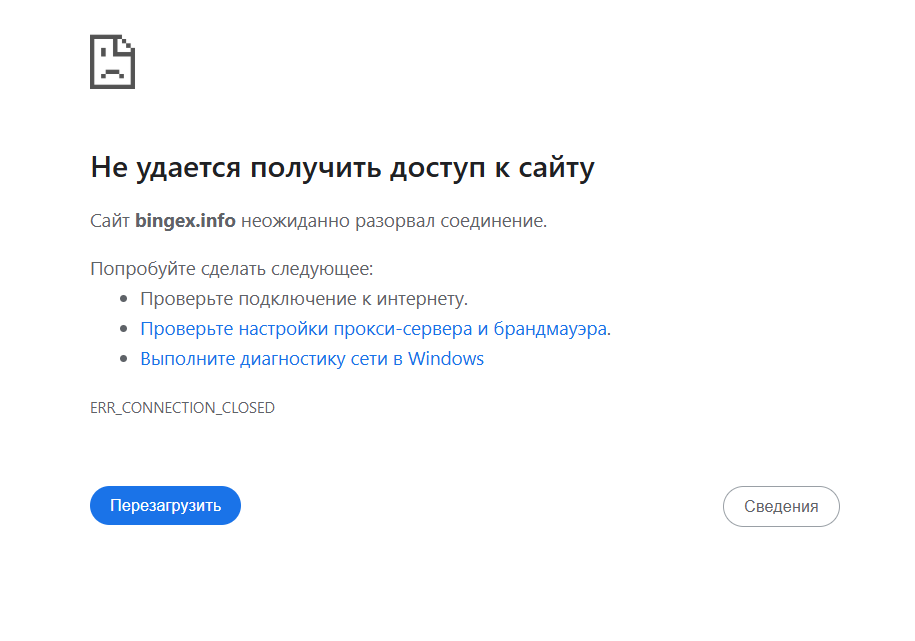Click the bullet before the internet connection suggestion
The height and width of the screenshot is (641, 915).
[x=124, y=299]
